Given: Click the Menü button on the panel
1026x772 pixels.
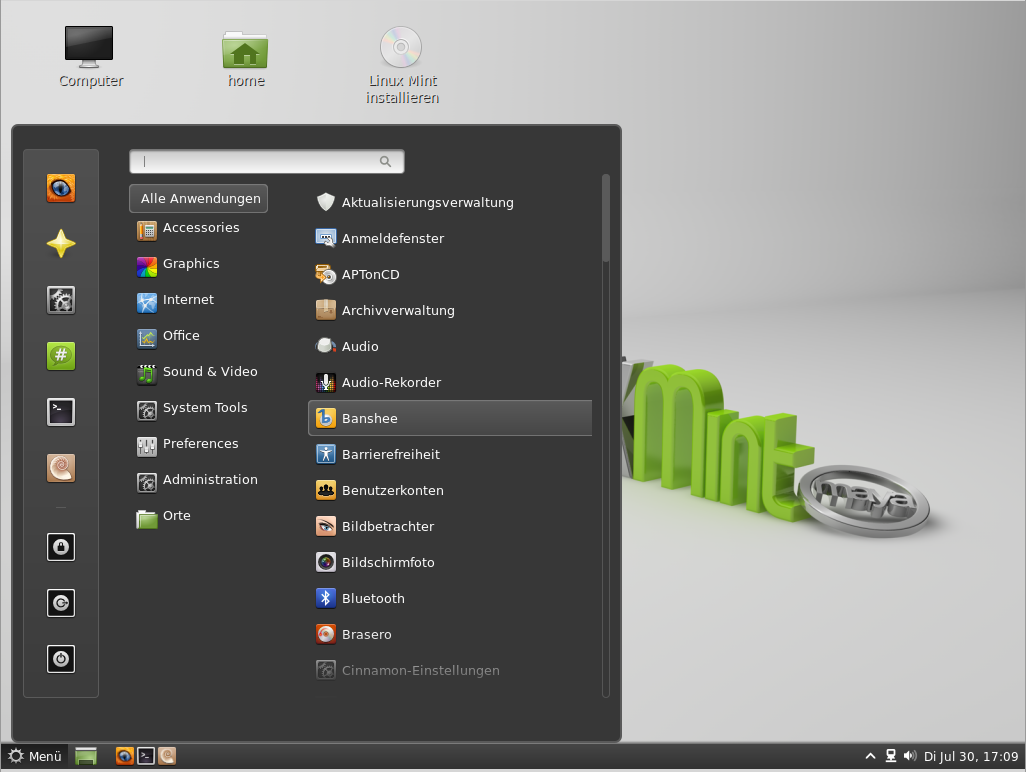Looking at the screenshot, I should (35, 756).
